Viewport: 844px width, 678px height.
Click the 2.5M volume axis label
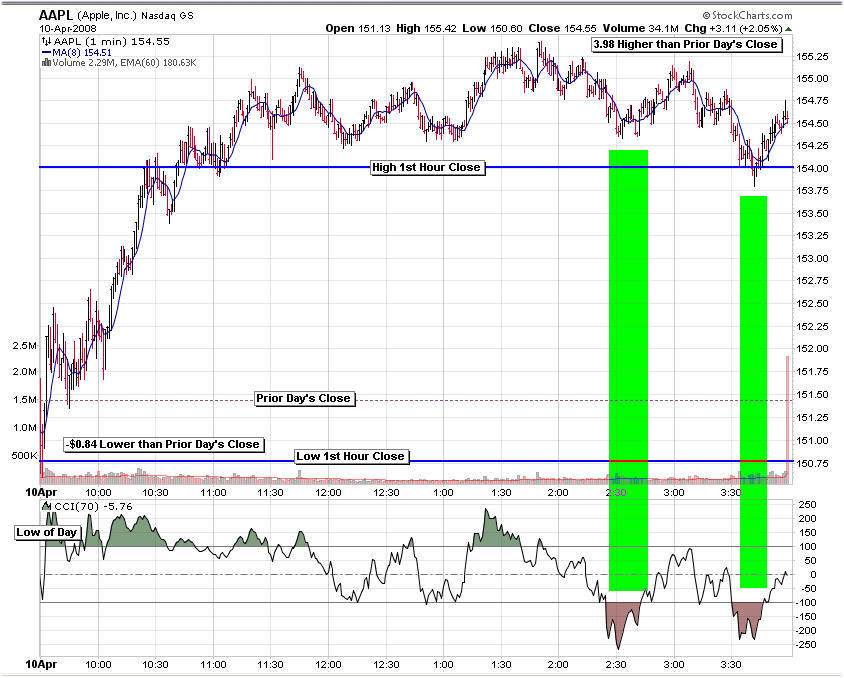[x=25, y=345]
